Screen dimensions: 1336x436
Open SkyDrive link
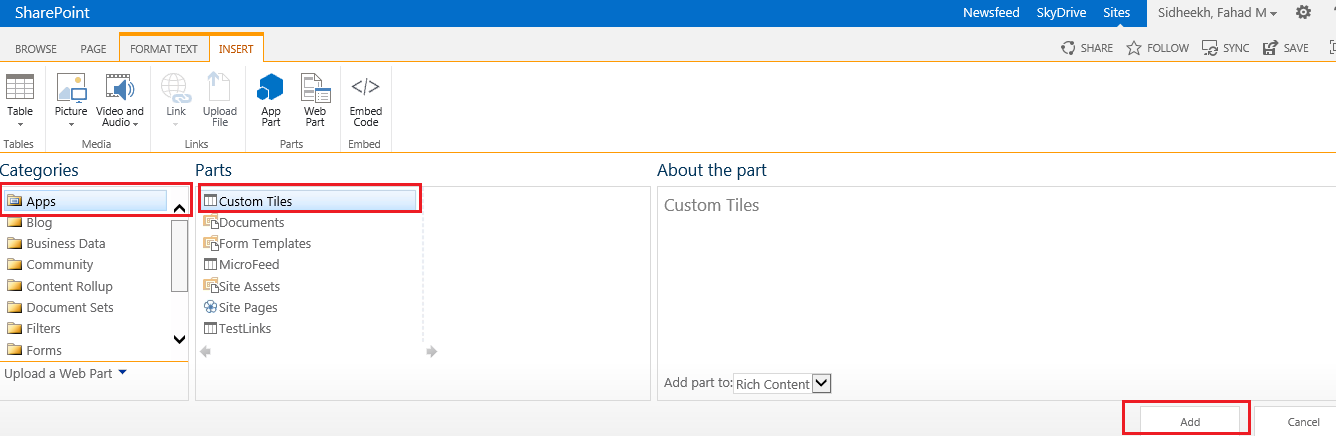(1059, 13)
